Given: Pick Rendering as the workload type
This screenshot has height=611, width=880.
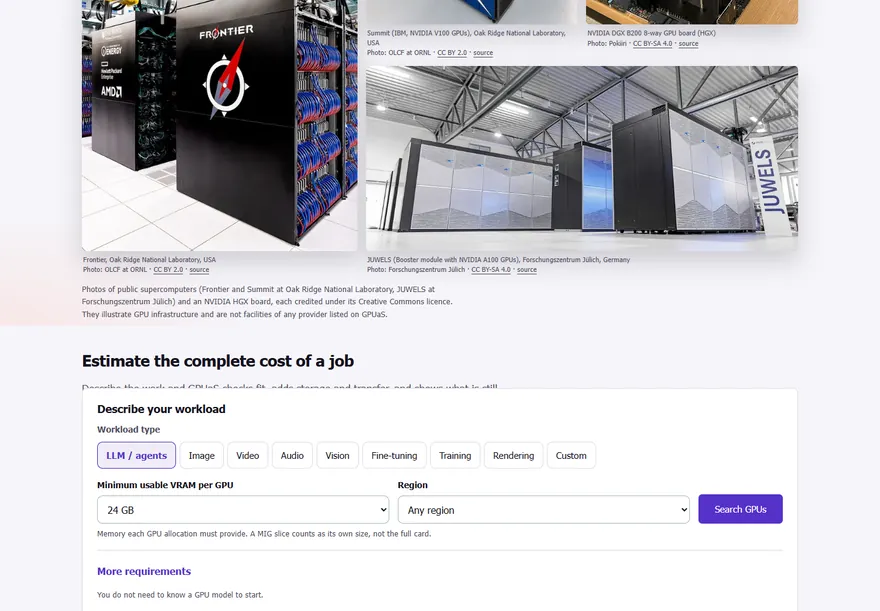Looking at the screenshot, I should (514, 455).
